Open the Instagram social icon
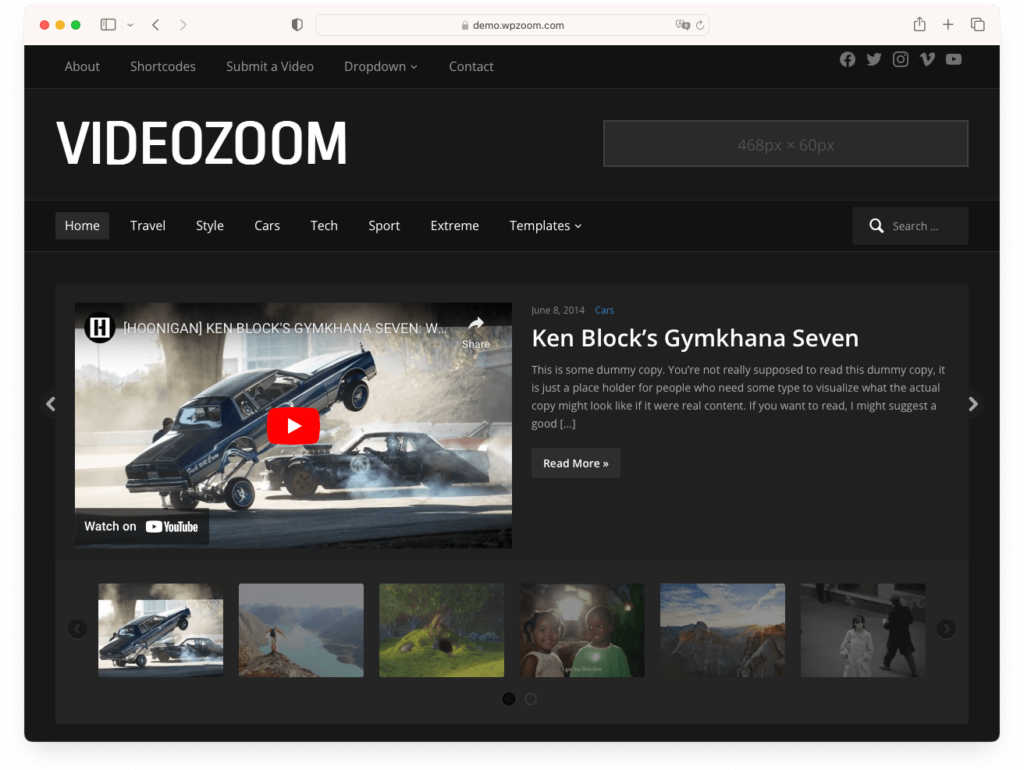 (901, 59)
